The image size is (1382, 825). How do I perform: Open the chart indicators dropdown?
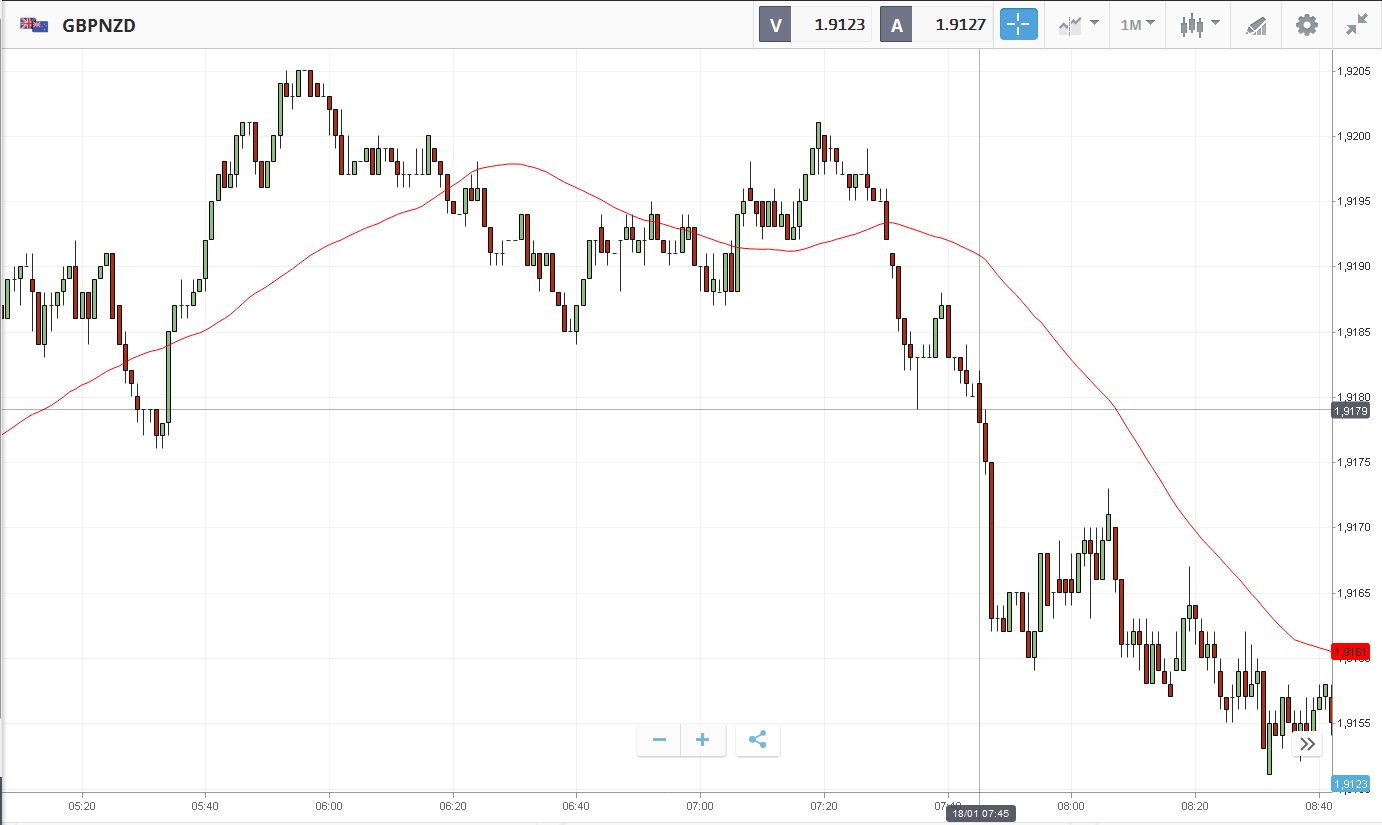click(1078, 25)
